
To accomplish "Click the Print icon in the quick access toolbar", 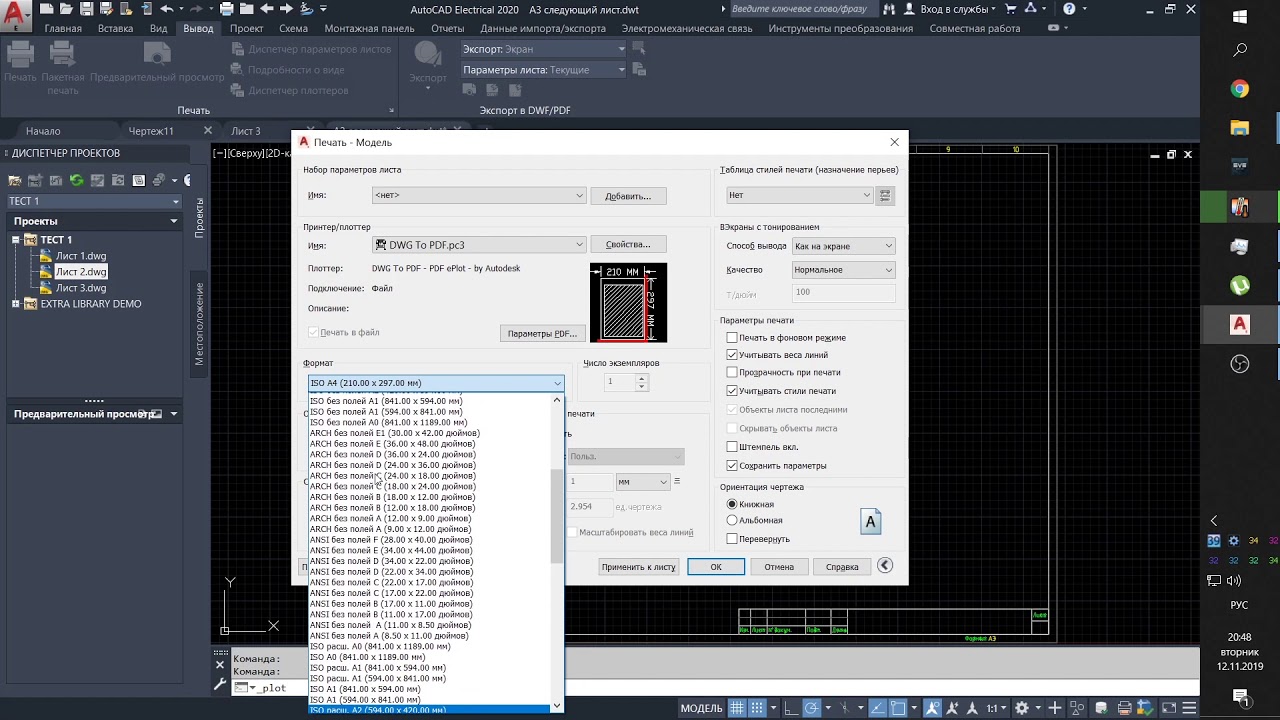I will [x=227, y=9].
